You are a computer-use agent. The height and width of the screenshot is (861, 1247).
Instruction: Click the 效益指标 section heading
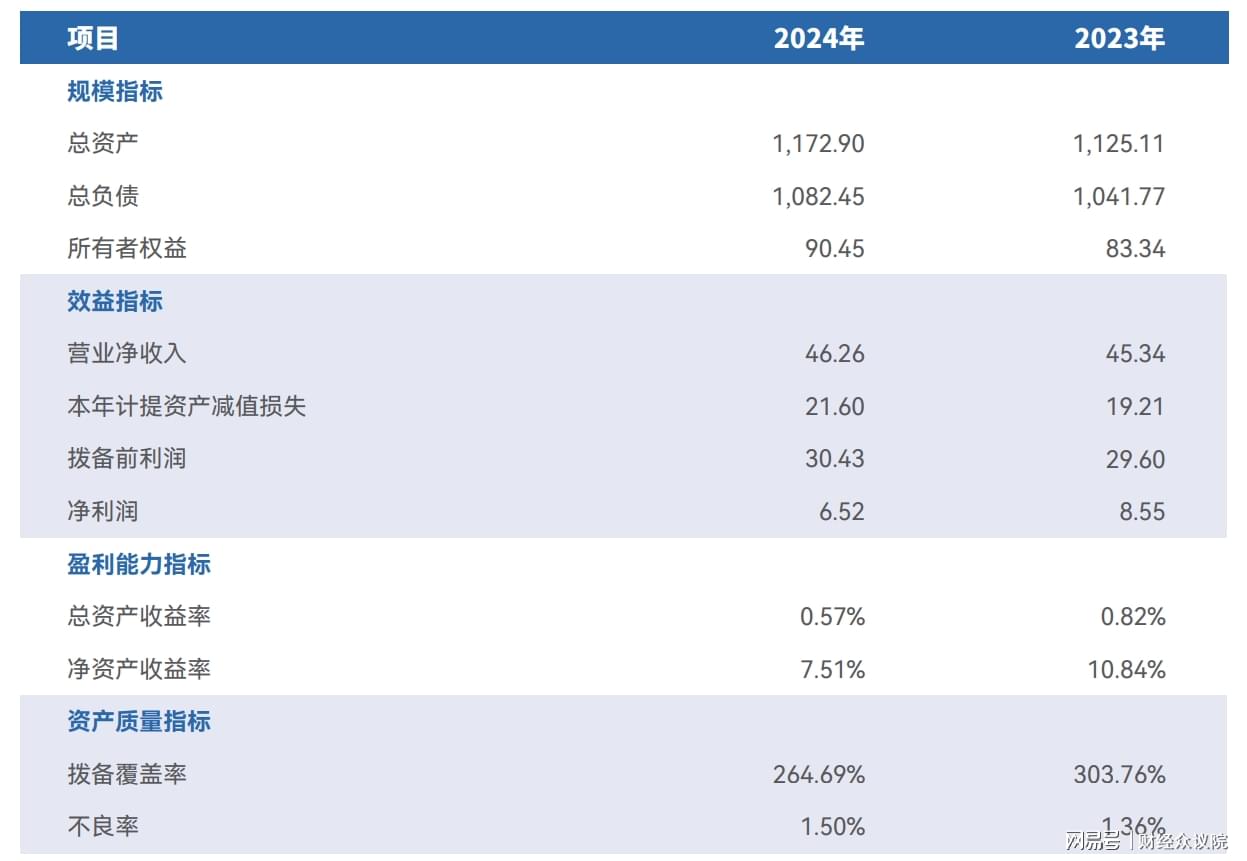(x=115, y=302)
